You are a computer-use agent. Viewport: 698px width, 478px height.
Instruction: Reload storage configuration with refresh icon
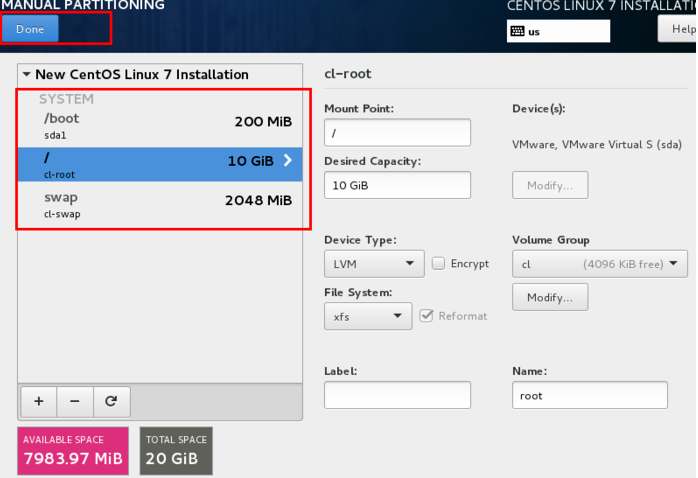click(x=111, y=401)
